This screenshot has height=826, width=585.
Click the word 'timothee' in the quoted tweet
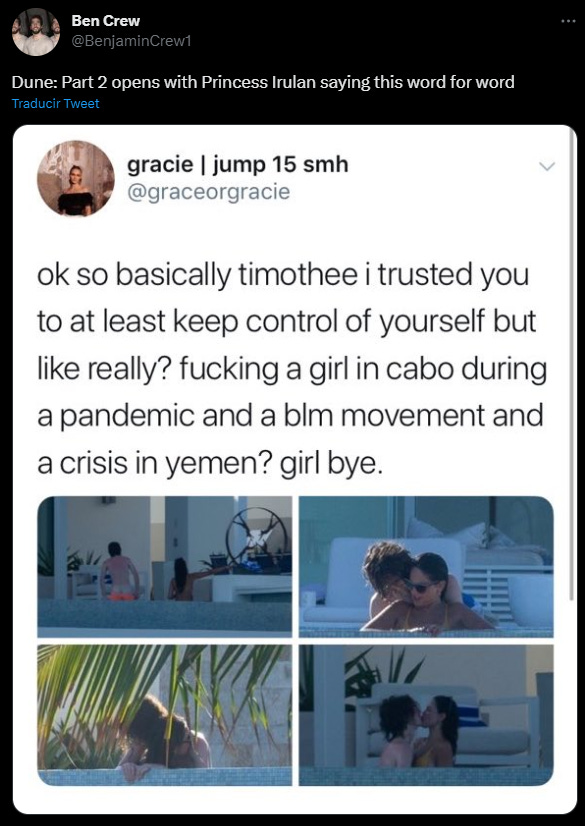[x=298, y=274]
